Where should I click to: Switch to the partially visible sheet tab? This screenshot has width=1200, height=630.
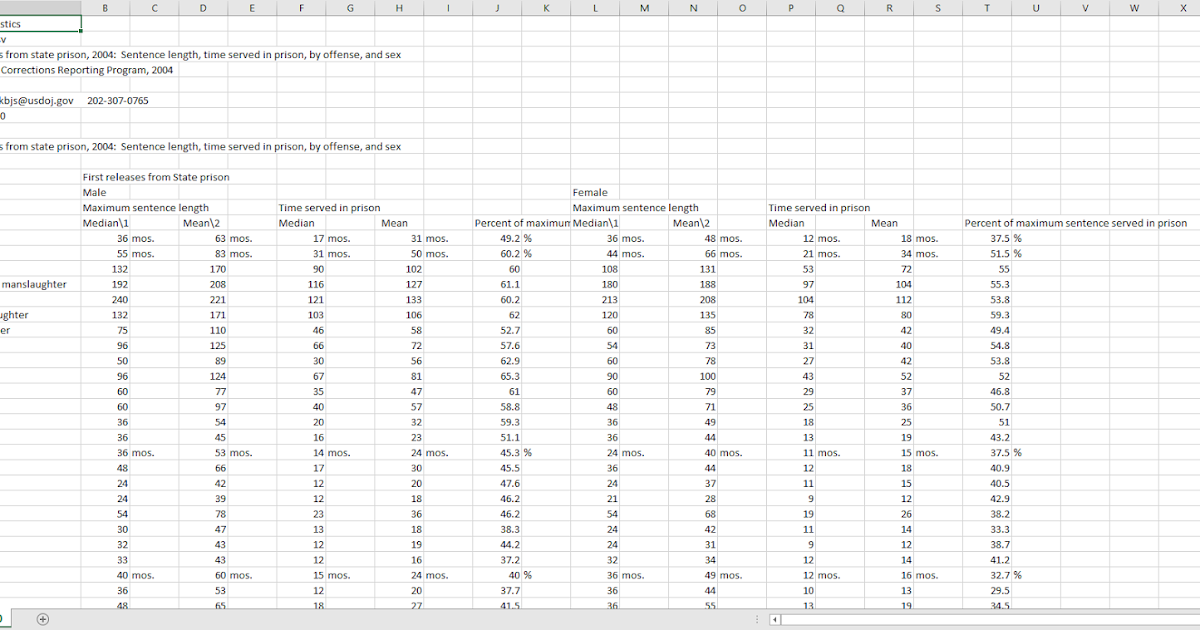point(4,620)
